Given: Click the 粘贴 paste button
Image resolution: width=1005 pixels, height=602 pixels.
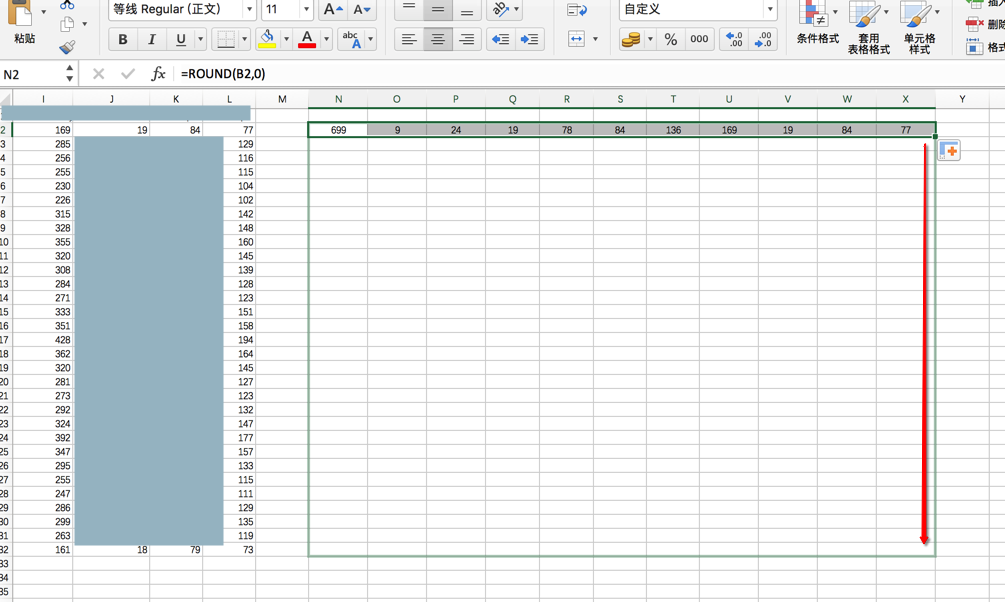Looking at the screenshot, I should [24, 24].
